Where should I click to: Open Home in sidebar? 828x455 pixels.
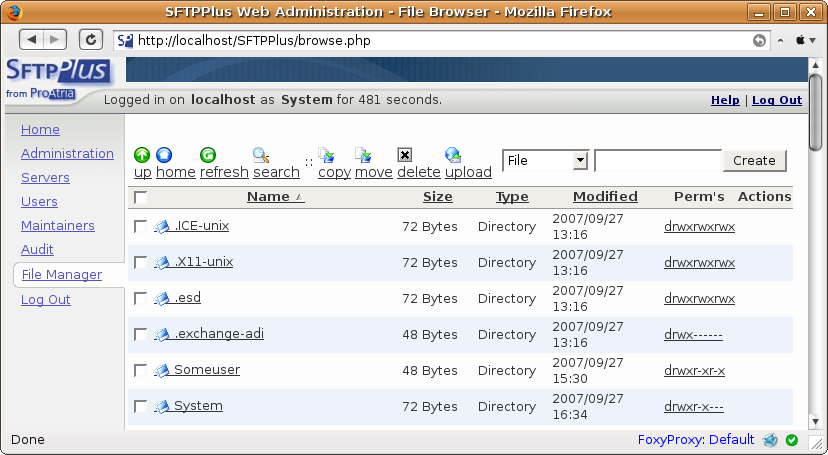point(40,129)
